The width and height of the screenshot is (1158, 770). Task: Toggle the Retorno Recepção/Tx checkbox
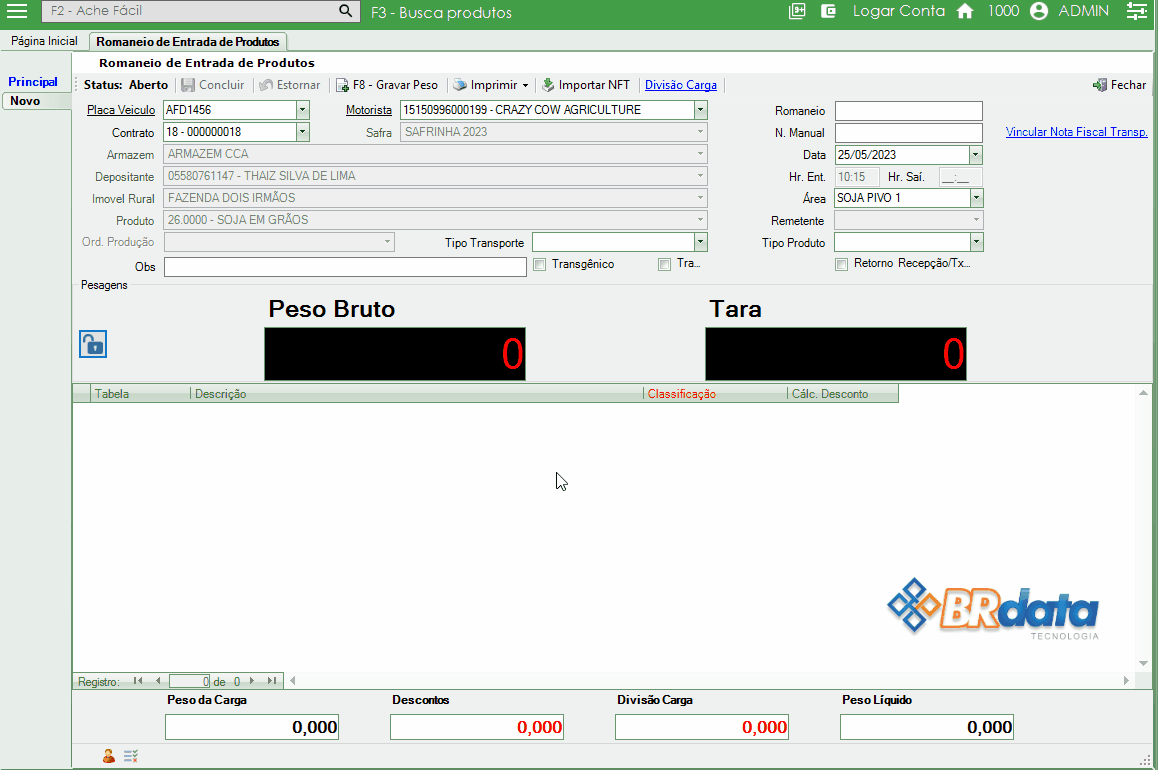[x=841, y=265]
